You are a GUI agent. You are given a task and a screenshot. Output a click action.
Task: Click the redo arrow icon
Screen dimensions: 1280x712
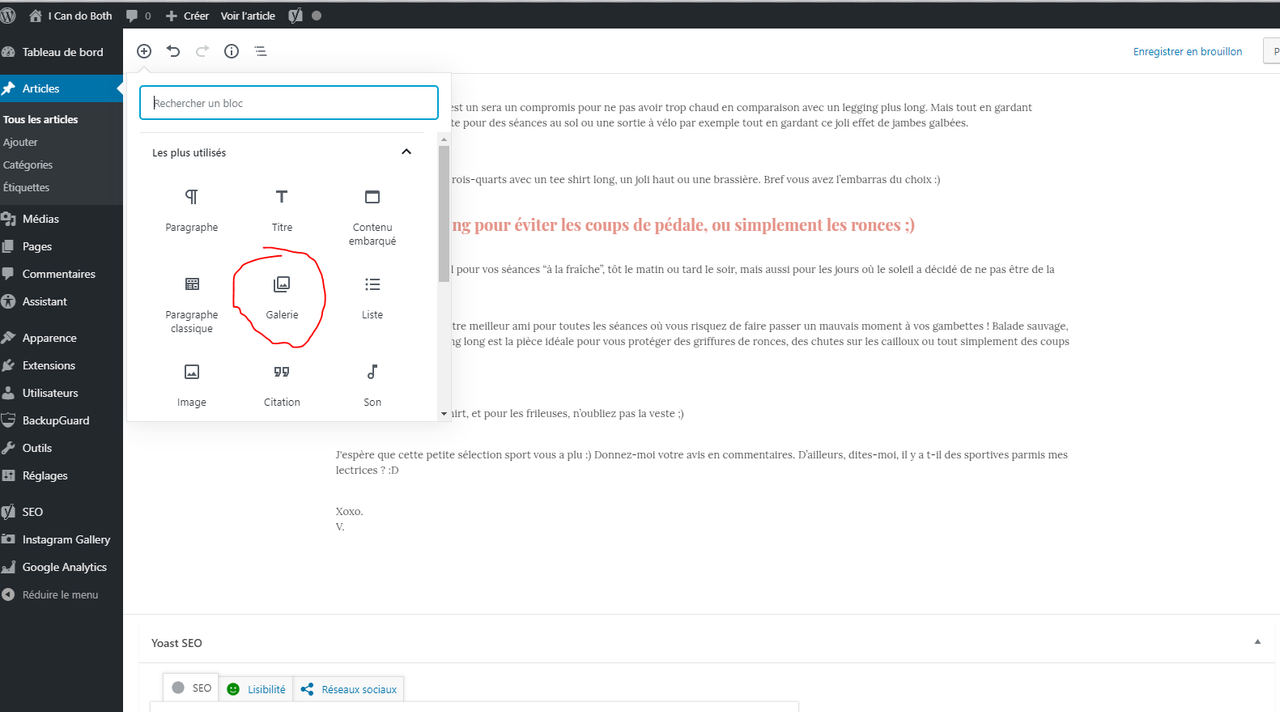click(202, 51)
